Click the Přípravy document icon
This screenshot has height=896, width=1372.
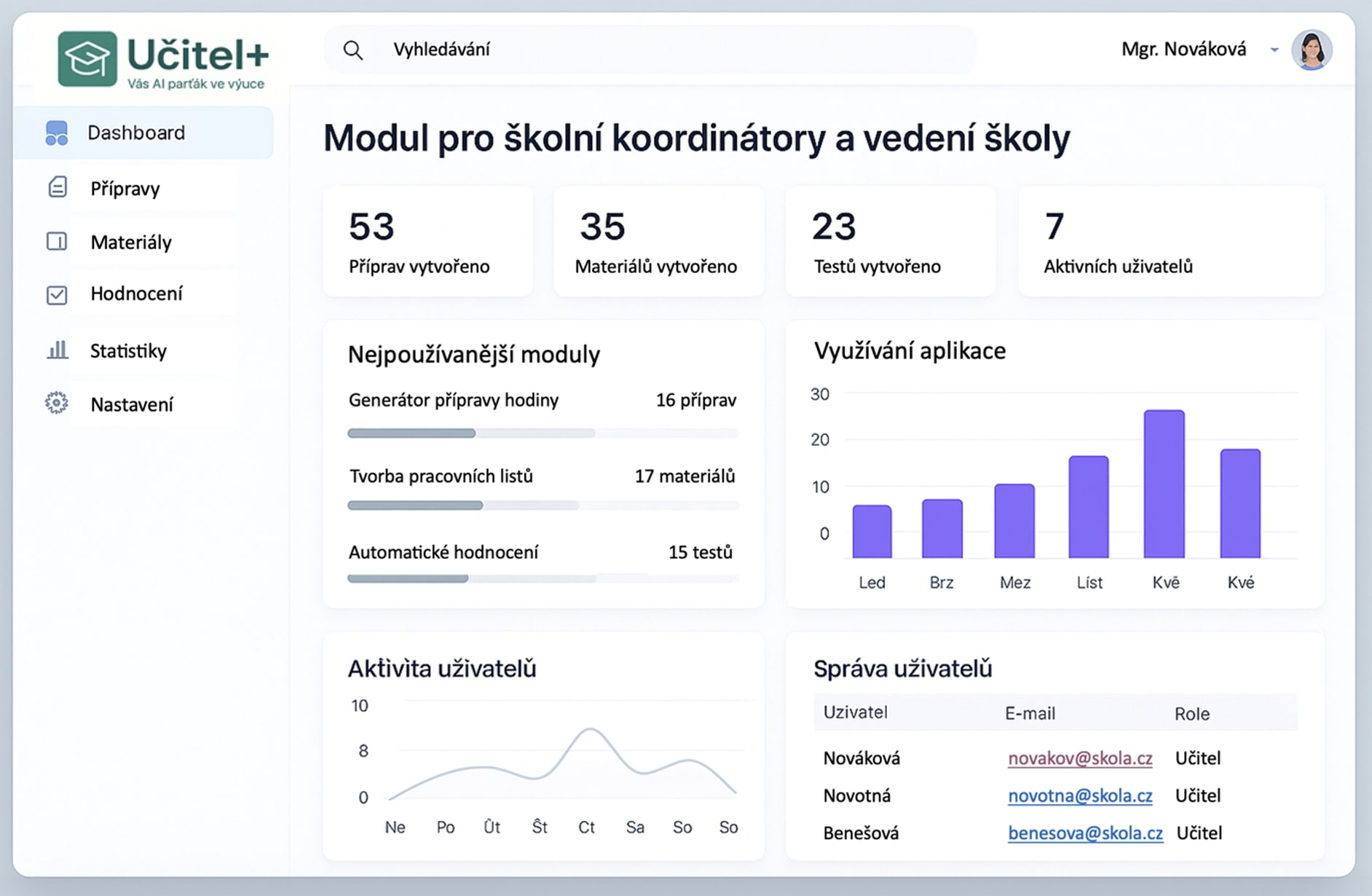(58, 188)
